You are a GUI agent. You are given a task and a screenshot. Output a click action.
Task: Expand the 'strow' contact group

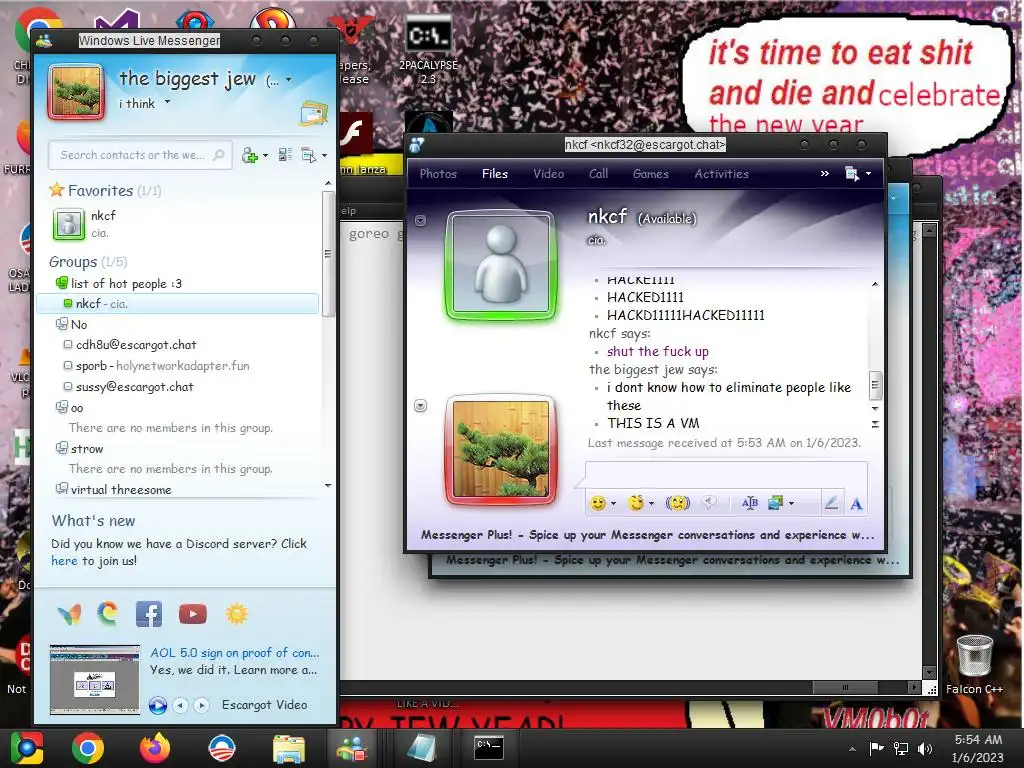point(62,448)
